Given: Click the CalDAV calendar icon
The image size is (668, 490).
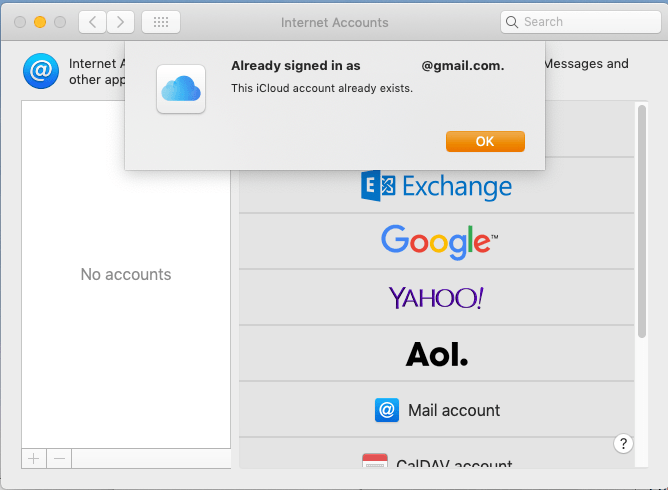Looking at the screenshot, I should click(375, 461).
